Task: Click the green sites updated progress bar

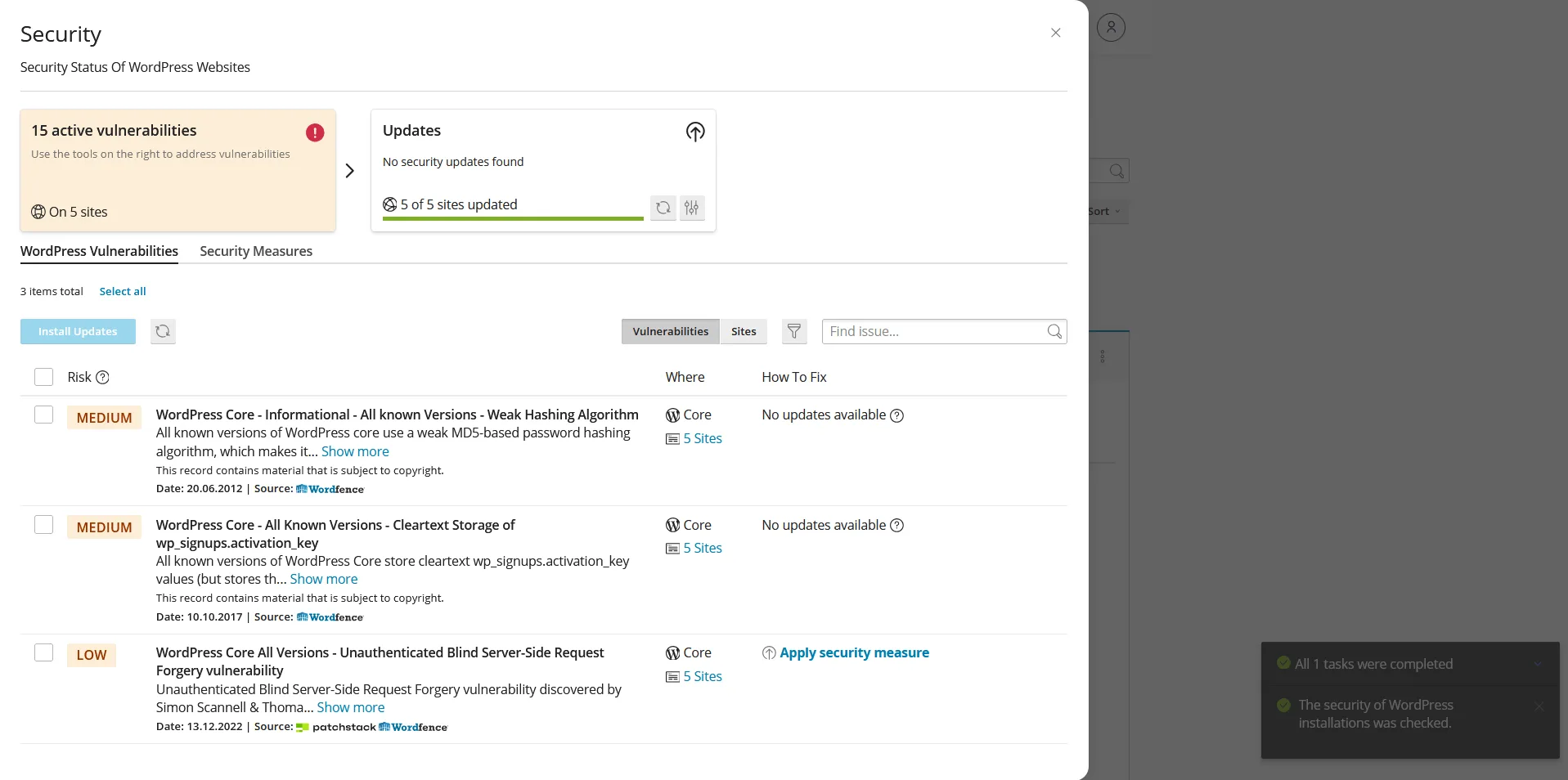Action: tap(513, 218)
